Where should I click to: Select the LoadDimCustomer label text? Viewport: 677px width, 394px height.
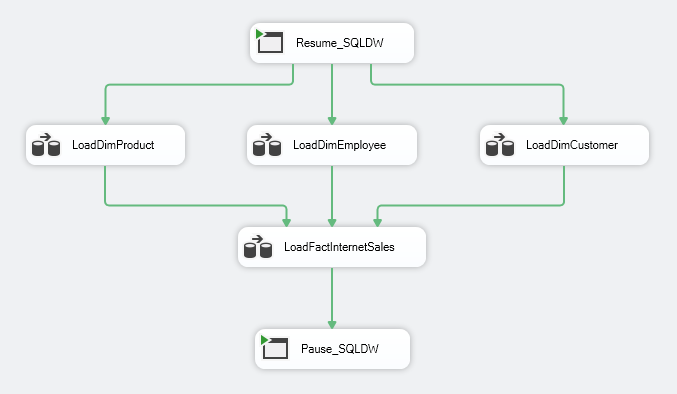(572, 145)
